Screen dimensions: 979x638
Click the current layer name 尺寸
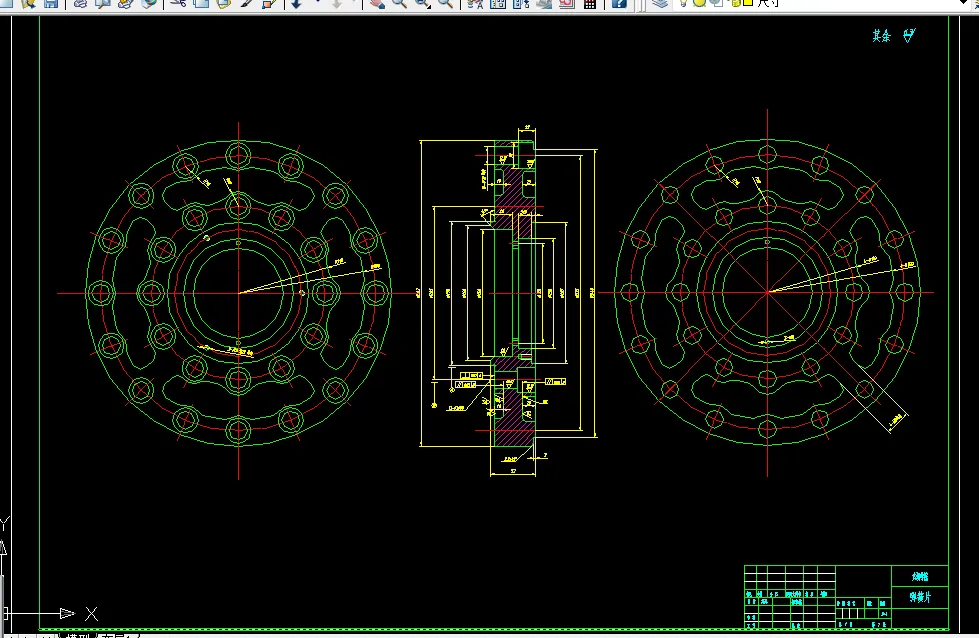tap(767, 2)
